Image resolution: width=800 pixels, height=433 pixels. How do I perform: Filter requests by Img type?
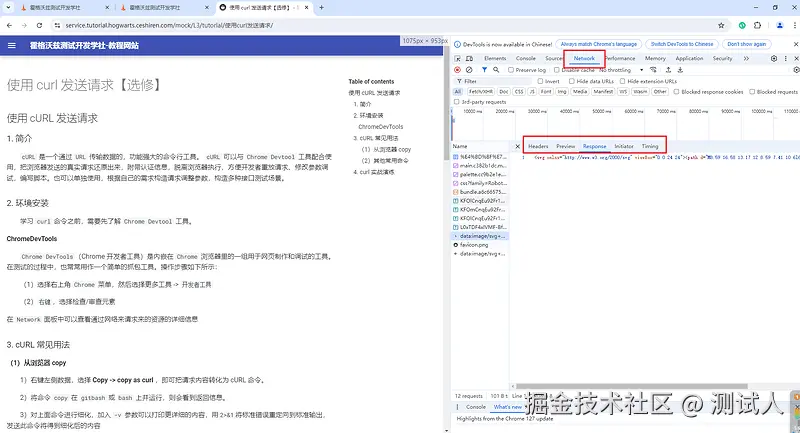[562, 92]
